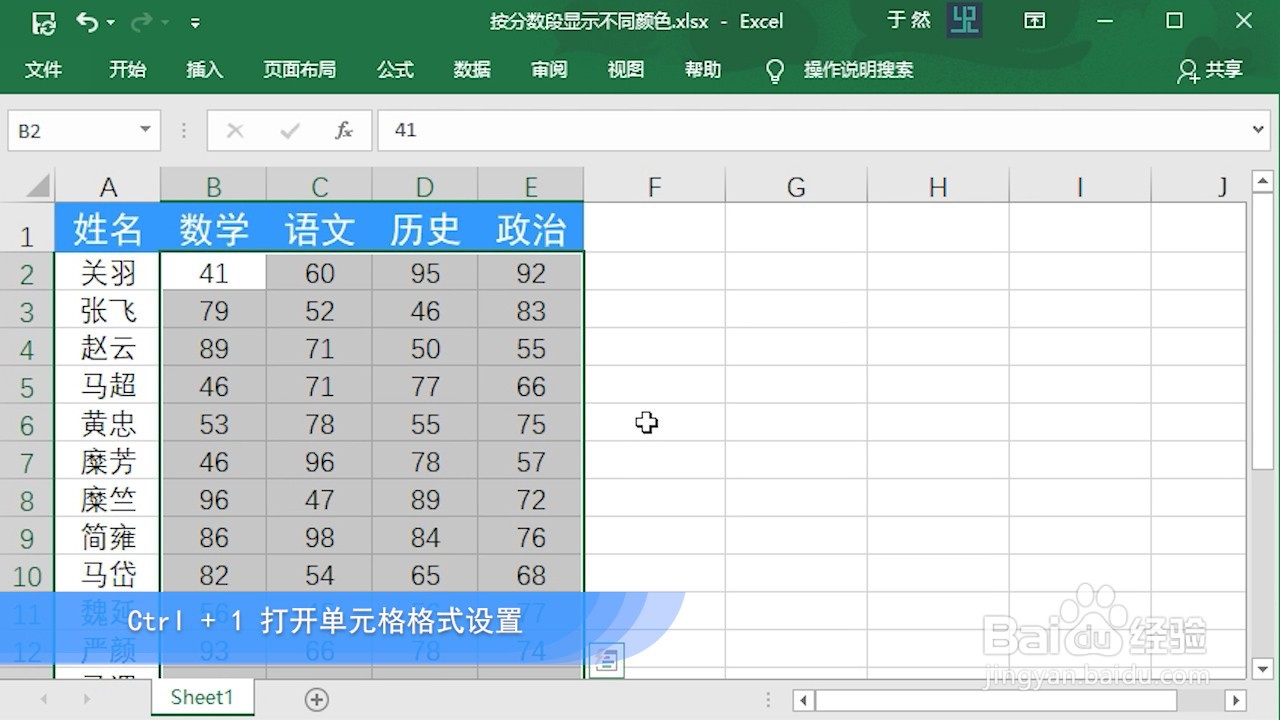Open the Customize Quick Access Toolbar dropdown
The image size is (1280, 720).
click(x=195, y=20)
